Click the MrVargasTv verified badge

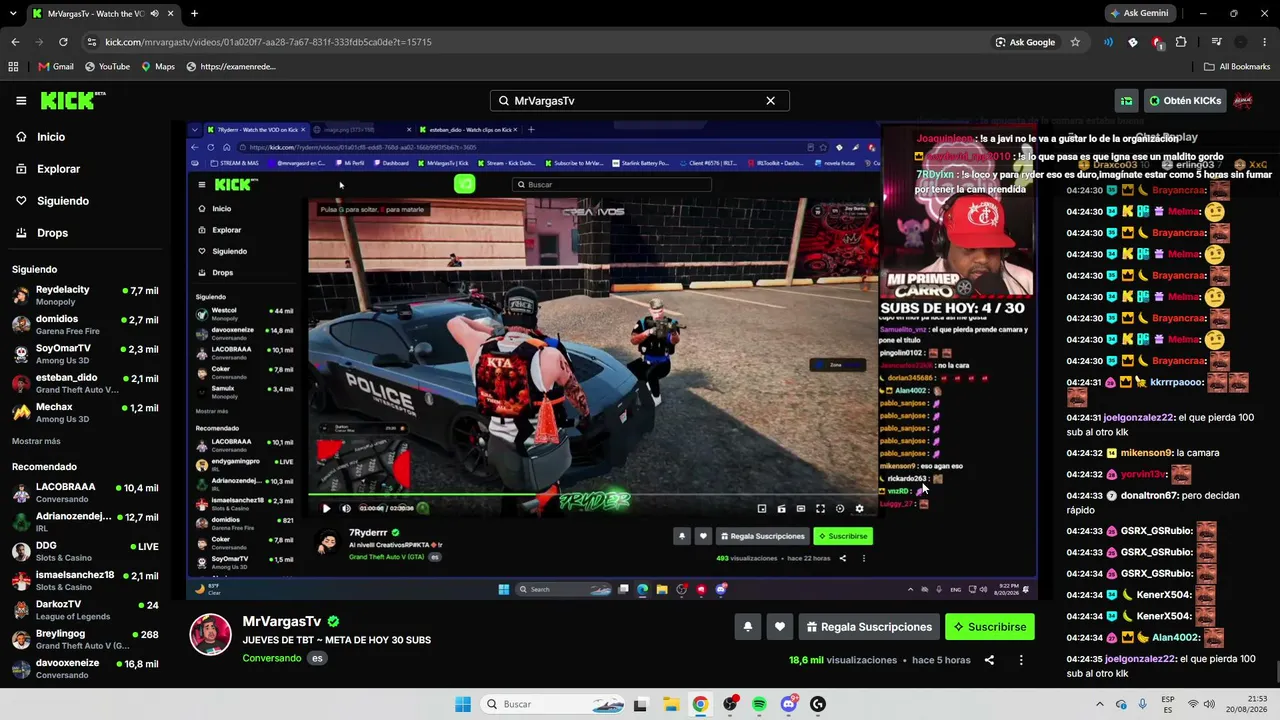click(333, 622)
